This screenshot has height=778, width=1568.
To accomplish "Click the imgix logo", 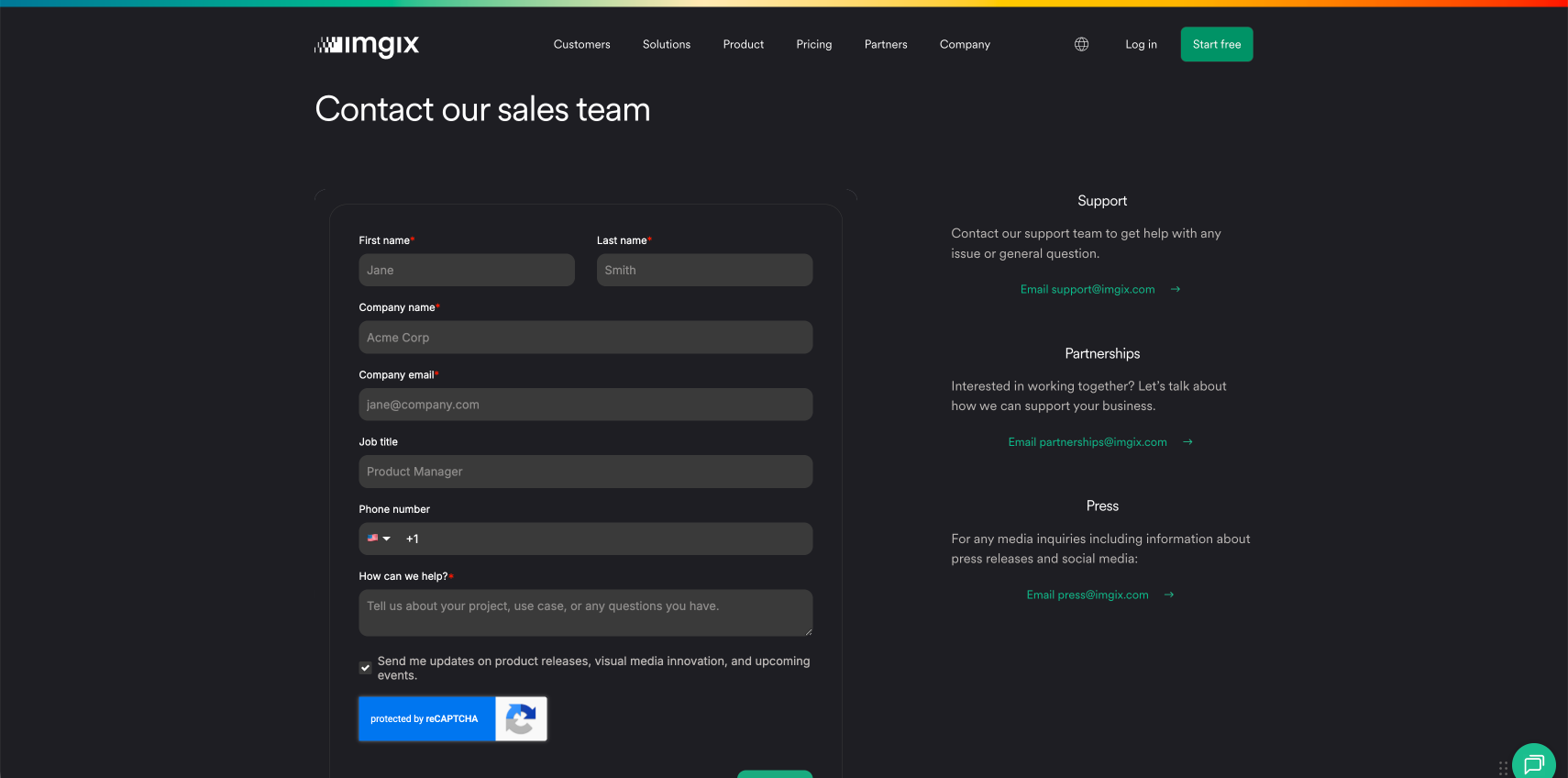I will pos(367,45).
